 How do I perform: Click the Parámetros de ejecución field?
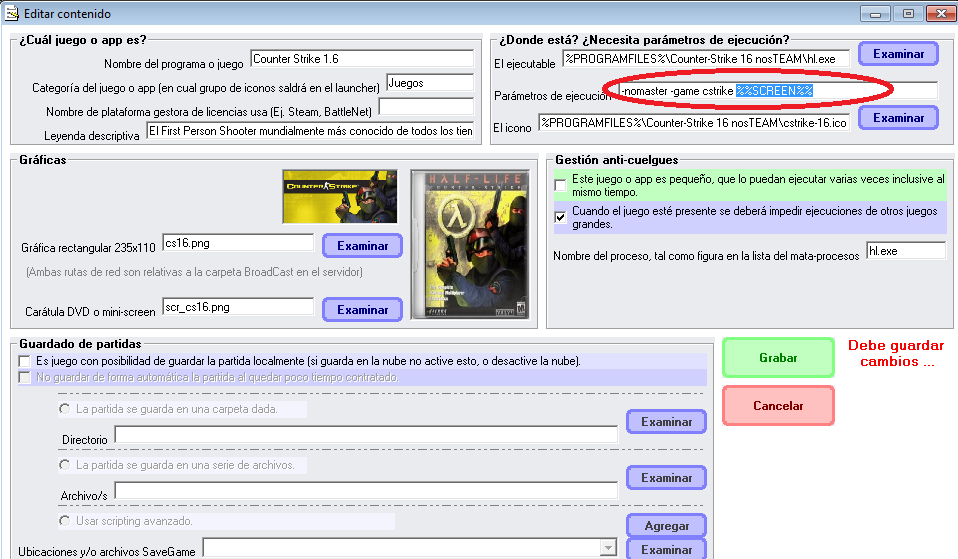point(778,90)
